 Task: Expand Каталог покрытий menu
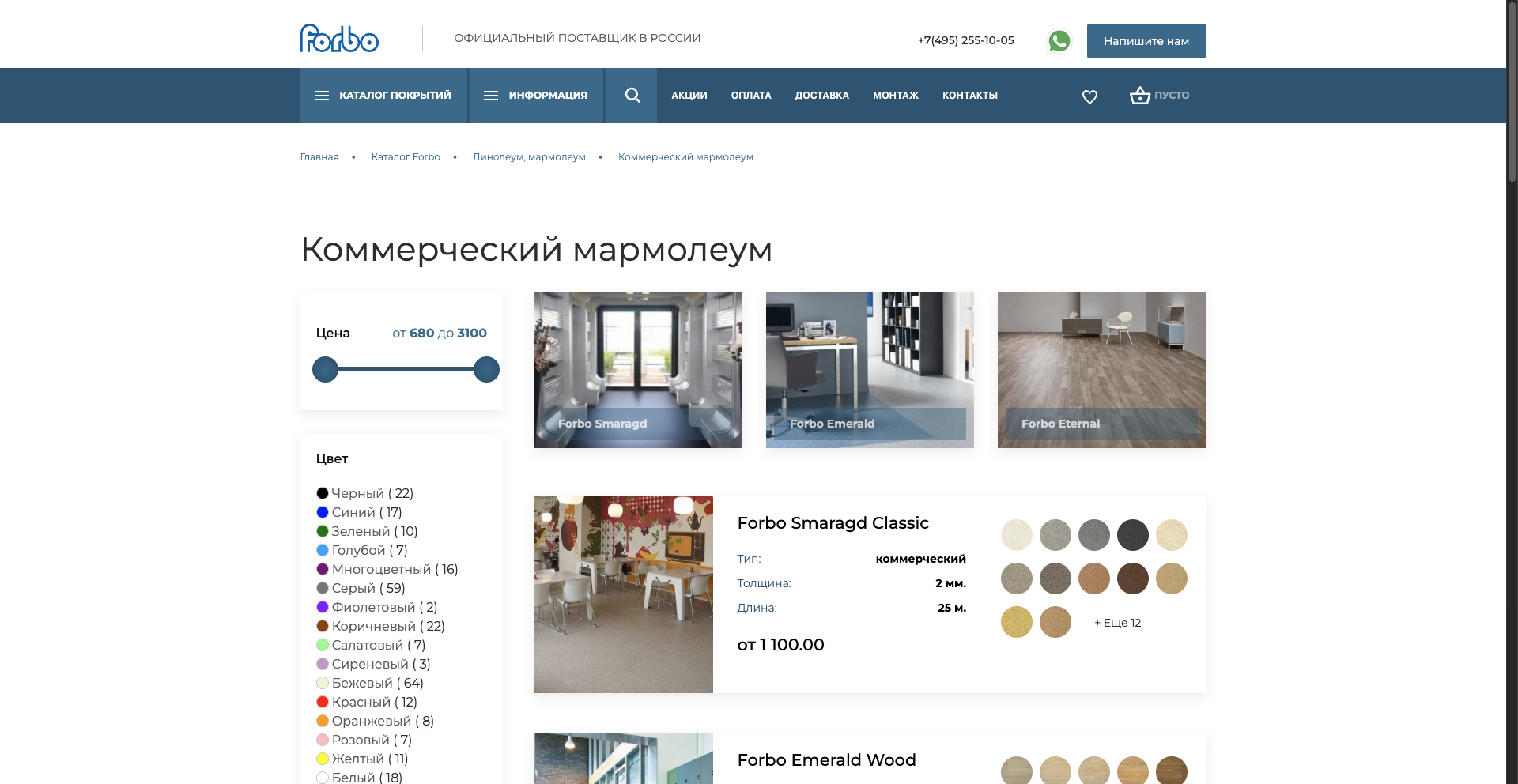(383, 96)
